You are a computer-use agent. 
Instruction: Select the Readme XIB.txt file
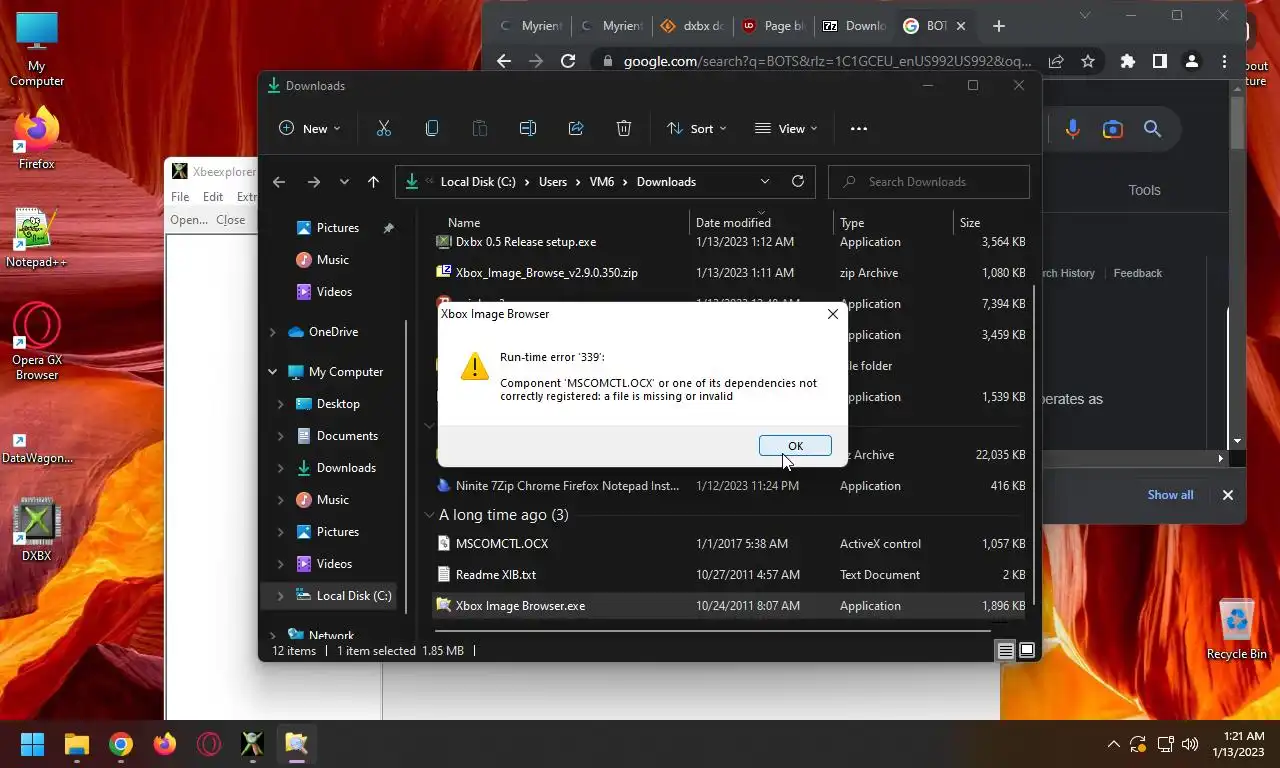point(731,575)
